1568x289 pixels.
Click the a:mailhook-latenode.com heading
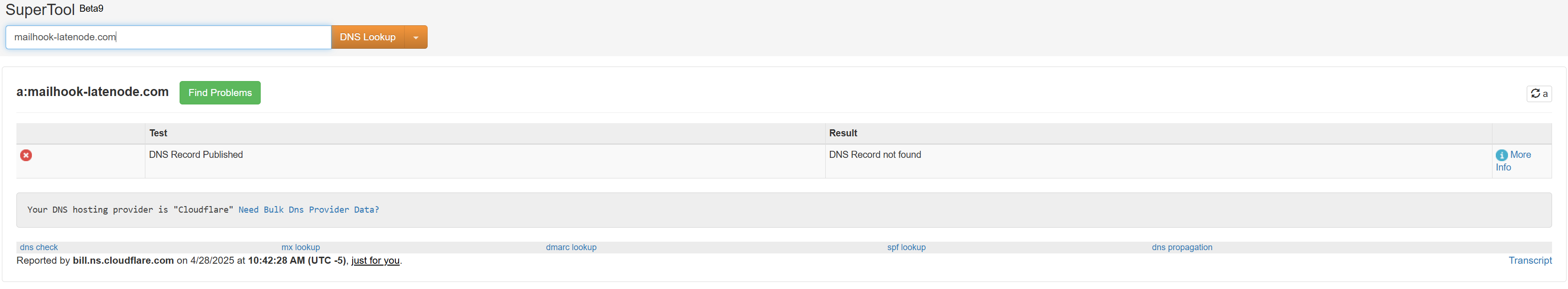92,92
